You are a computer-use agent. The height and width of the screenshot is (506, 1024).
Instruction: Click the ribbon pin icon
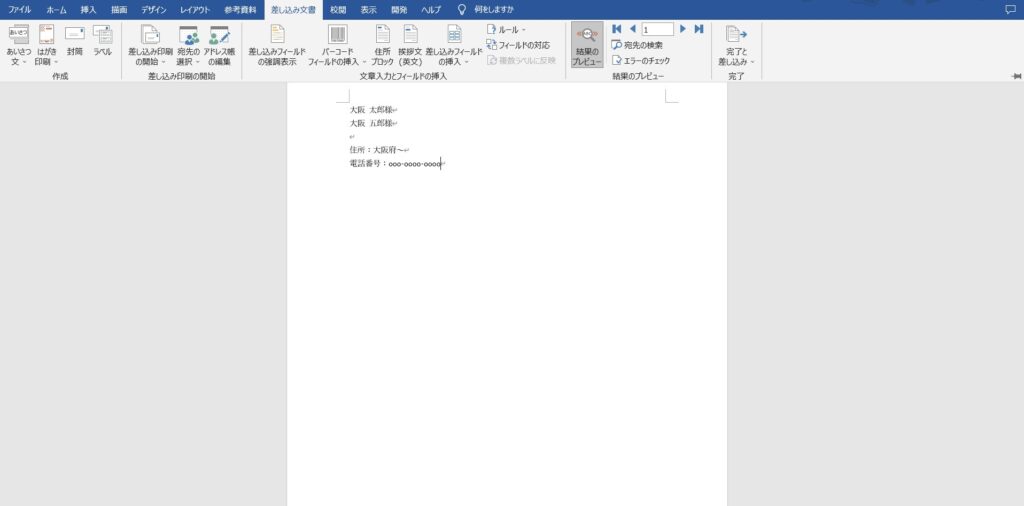point(1016,76)
